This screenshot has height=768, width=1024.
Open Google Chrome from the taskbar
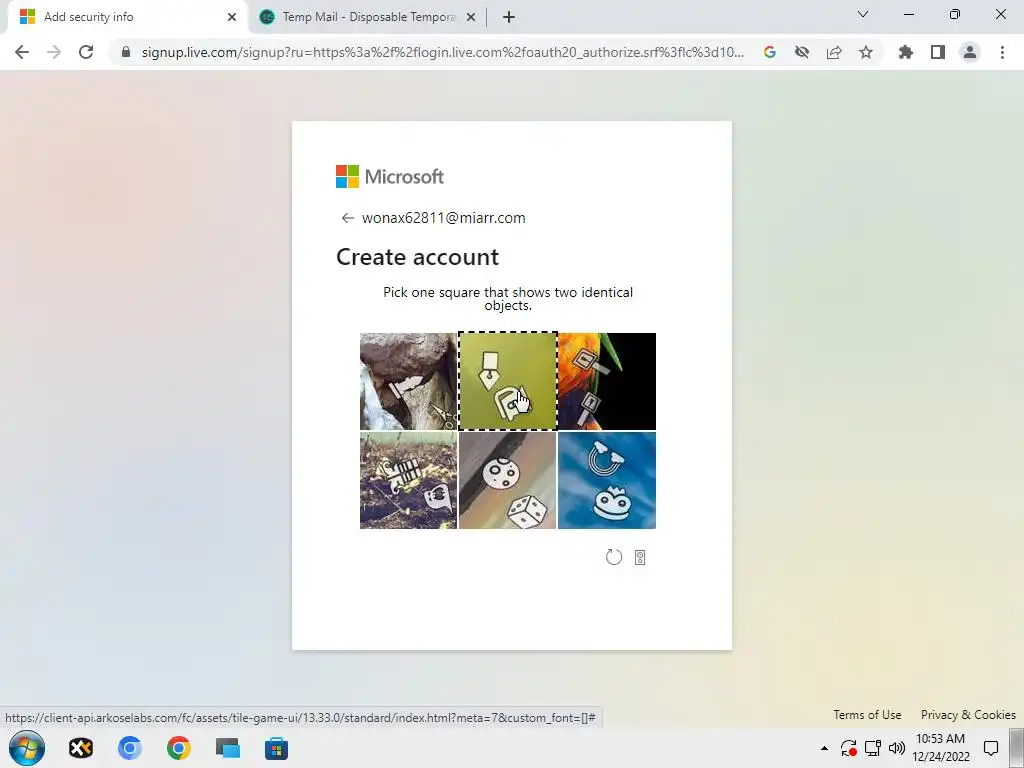[178, 748]
